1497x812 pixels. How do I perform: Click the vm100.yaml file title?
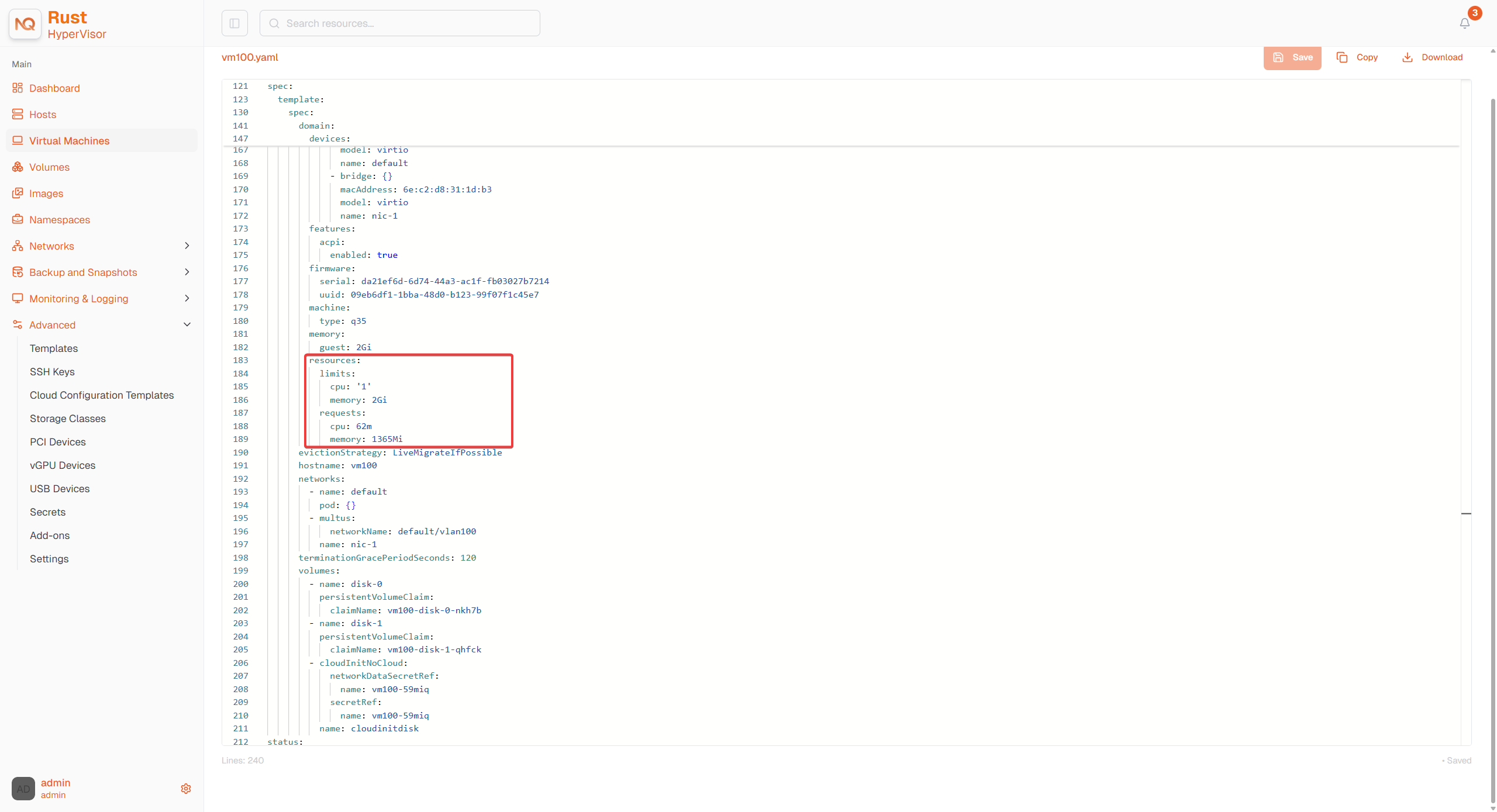point(250,57)
